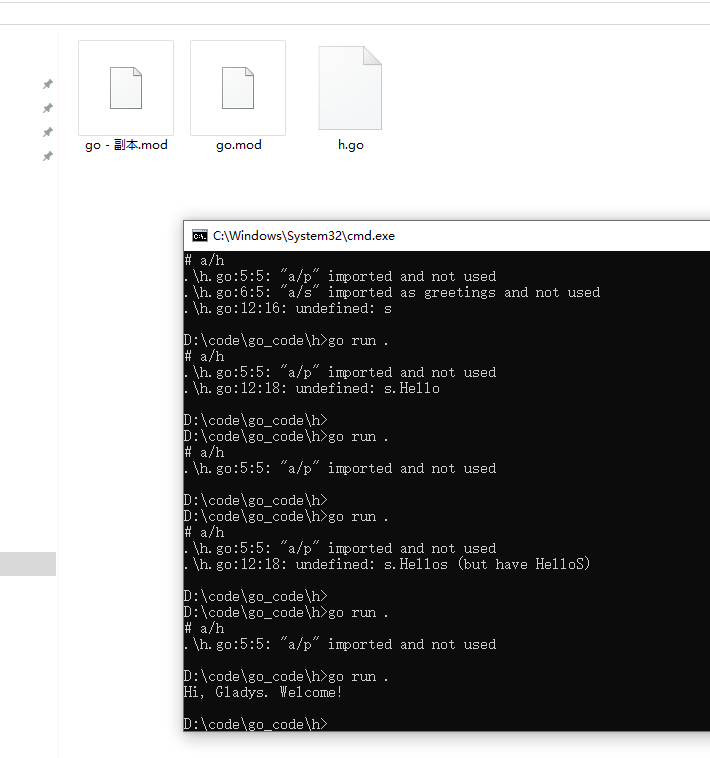
Task: Click the first pin icon in the sidebar
Action: tap(47, 84)
